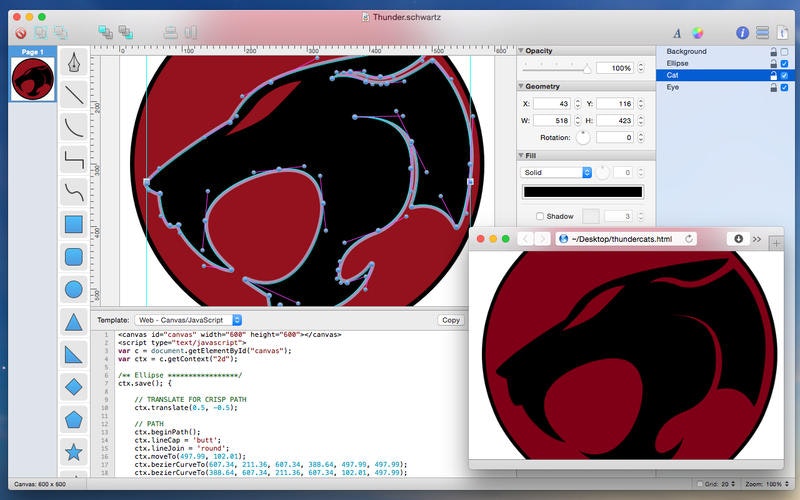
Task: Open a new browser tab with plus button
Action: point(776,244)
